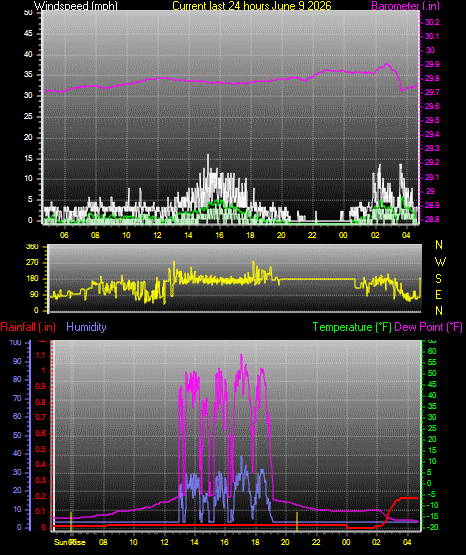This screenshot has width=466, height=555.
Task: Click the 270 wind direction axis value
Action: click(x=32, y=263)
